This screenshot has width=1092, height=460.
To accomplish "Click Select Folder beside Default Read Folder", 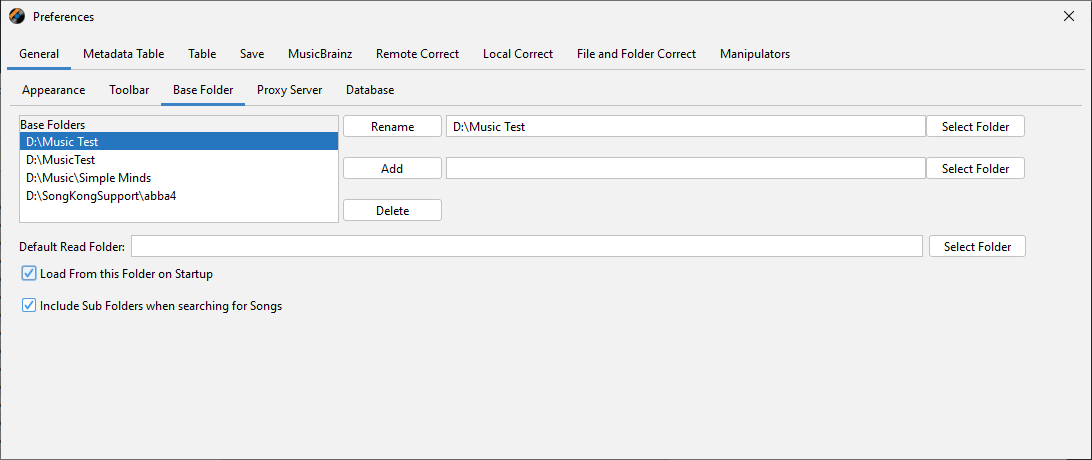I will coord(976,246).
